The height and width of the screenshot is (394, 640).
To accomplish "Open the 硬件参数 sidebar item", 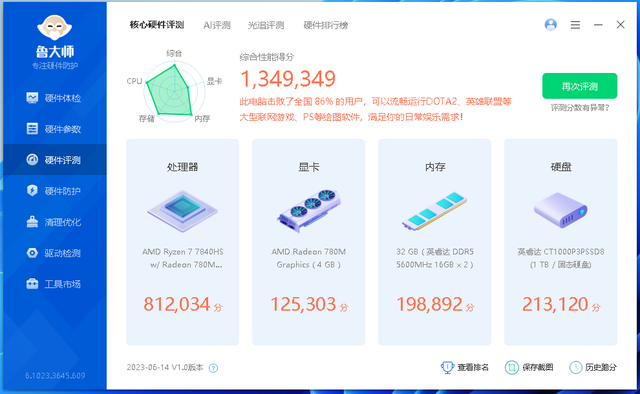I will (x=55, y=129).
